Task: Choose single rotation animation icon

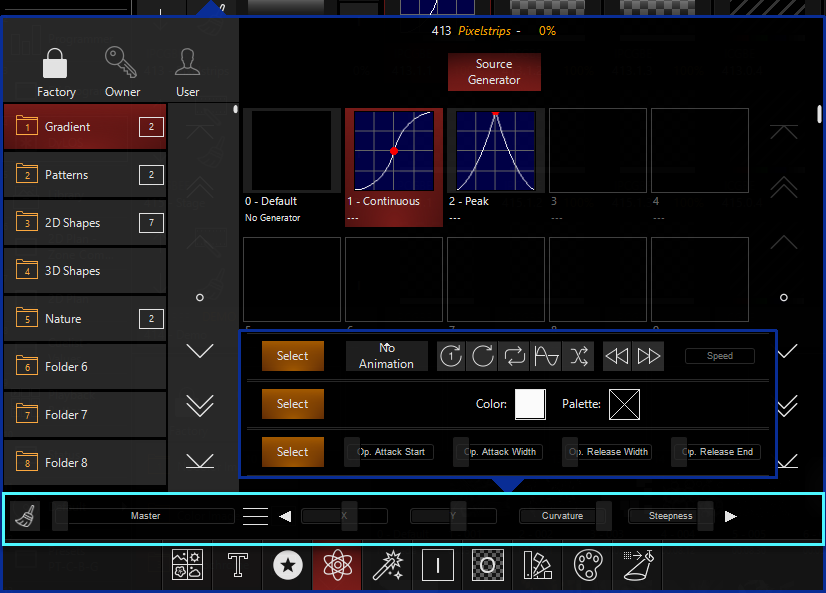Action: click(x=483, y=356)
